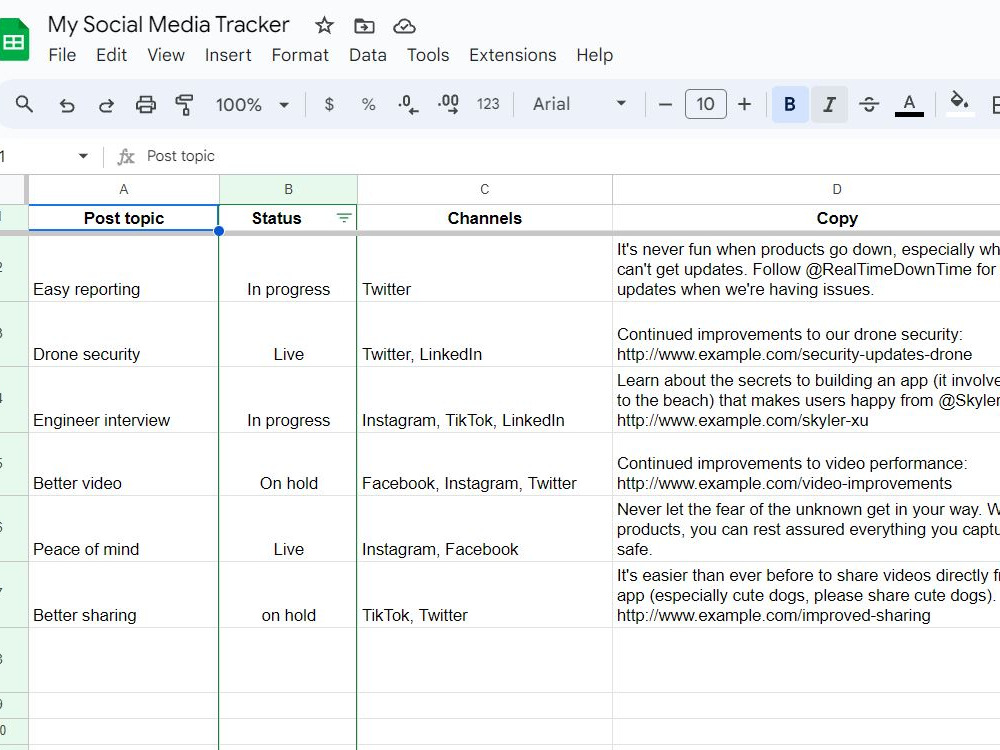Open the Data menu

[x=367, y=55]
